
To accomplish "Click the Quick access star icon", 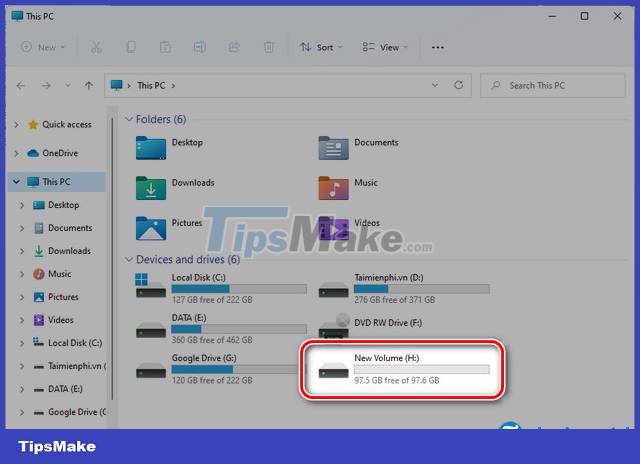I will (33, 124).
